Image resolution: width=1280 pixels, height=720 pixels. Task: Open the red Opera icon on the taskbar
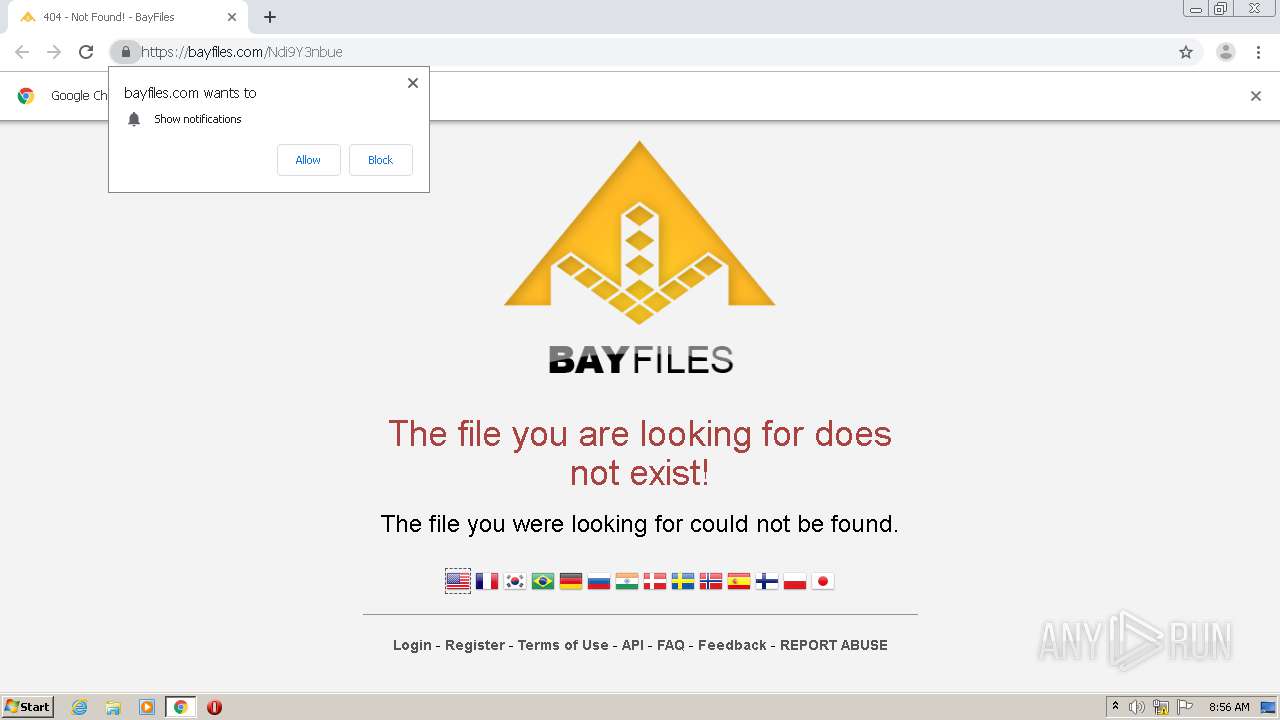click(214, 707)
